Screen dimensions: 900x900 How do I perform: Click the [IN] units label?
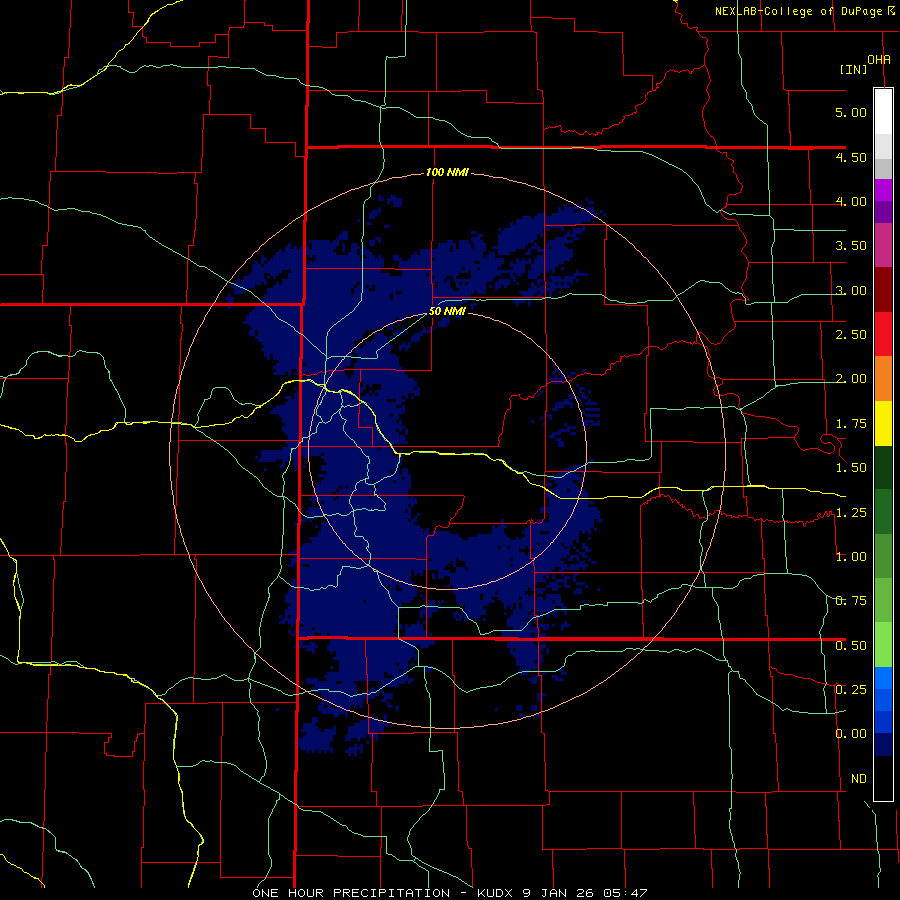pos(854,69)
